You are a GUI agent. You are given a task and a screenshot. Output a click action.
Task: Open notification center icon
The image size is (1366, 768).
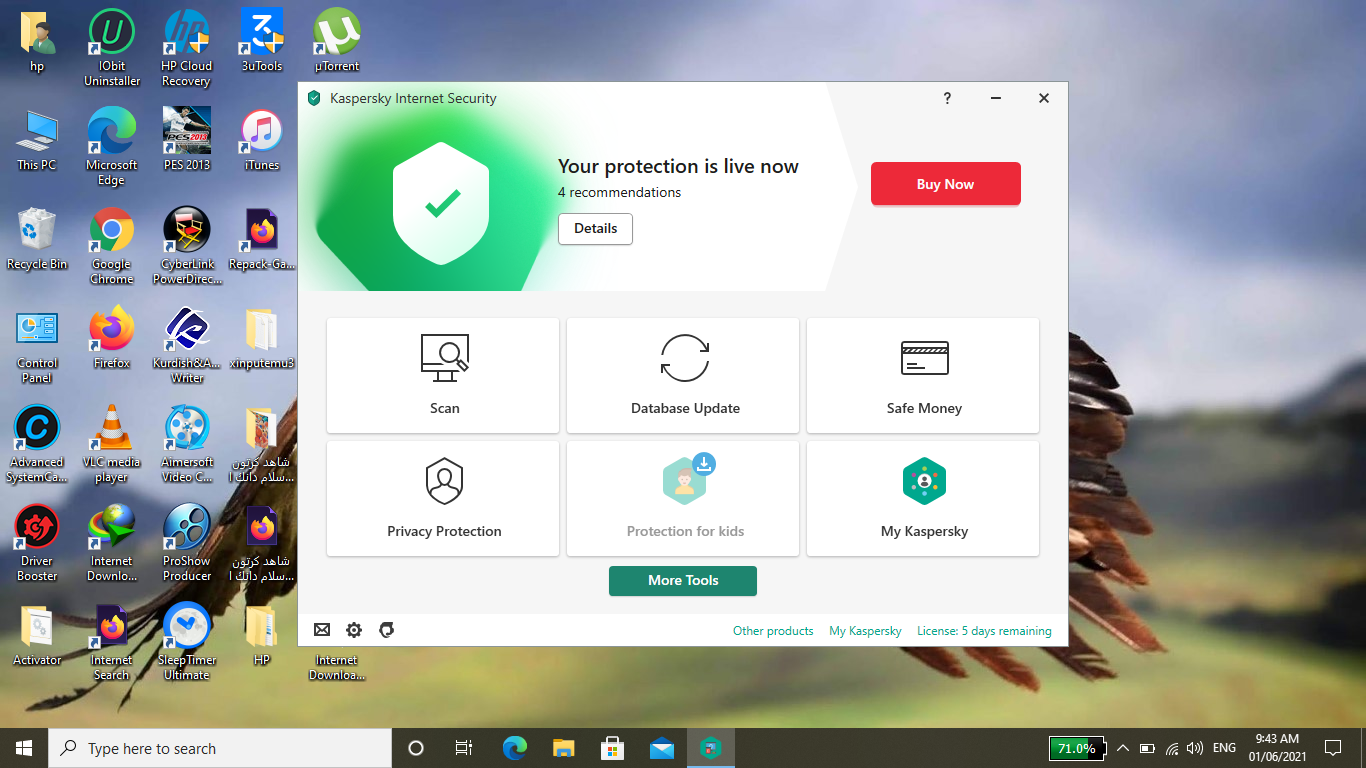coord(1332,748)
